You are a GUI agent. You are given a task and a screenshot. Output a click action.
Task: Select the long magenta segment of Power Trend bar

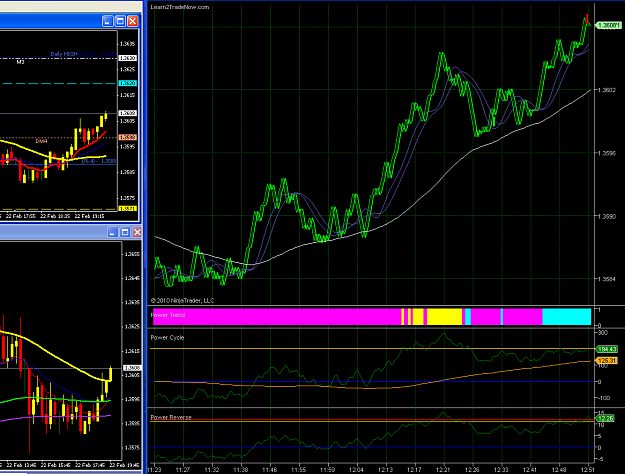[x=277, y=317]
